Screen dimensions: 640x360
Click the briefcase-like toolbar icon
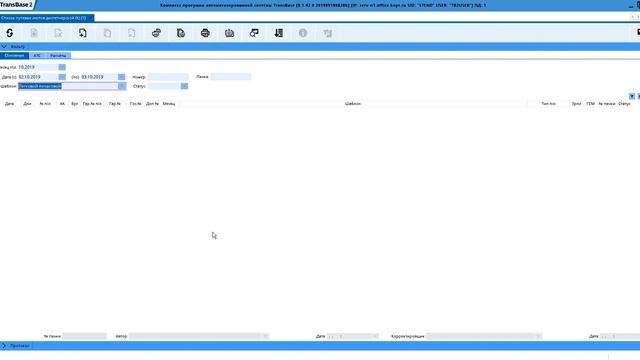click(229, 33)
